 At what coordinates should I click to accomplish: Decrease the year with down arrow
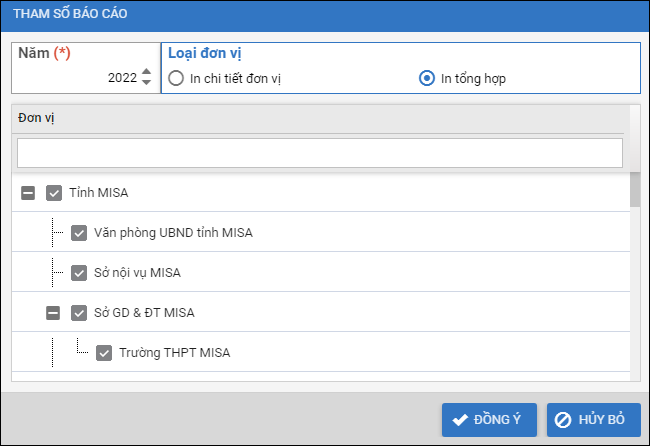coord(147,83)
